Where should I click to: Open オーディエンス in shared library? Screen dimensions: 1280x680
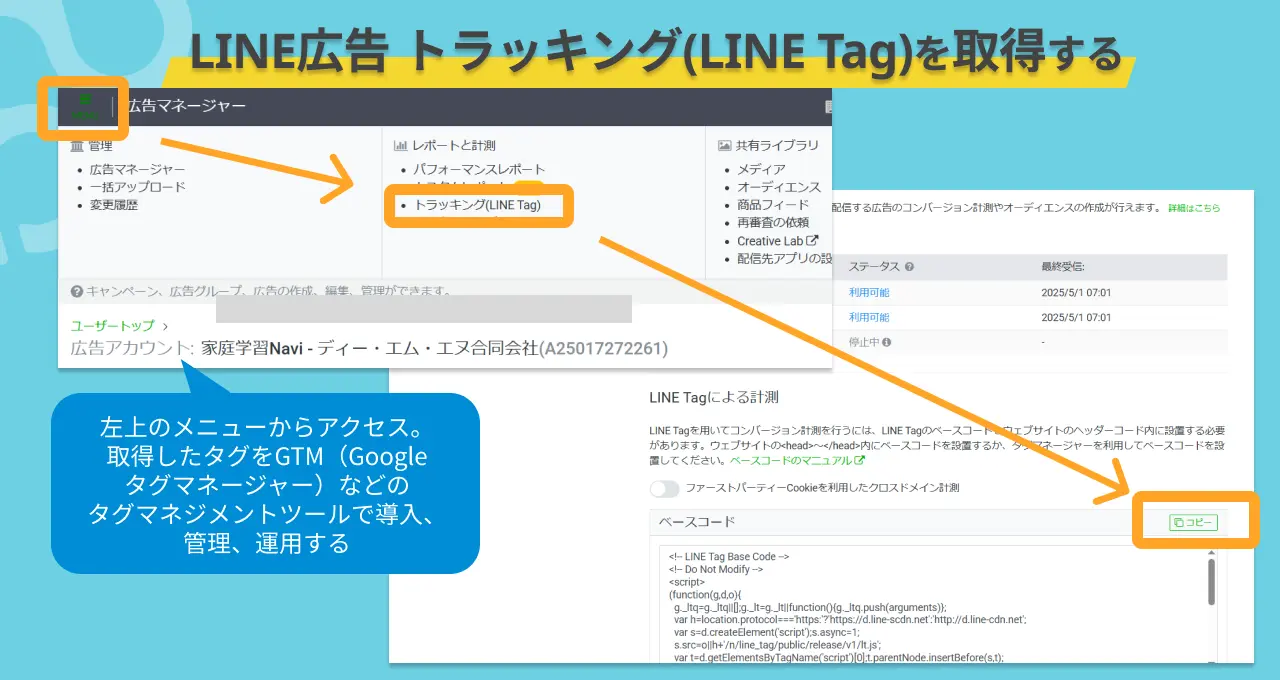[779, 187]
